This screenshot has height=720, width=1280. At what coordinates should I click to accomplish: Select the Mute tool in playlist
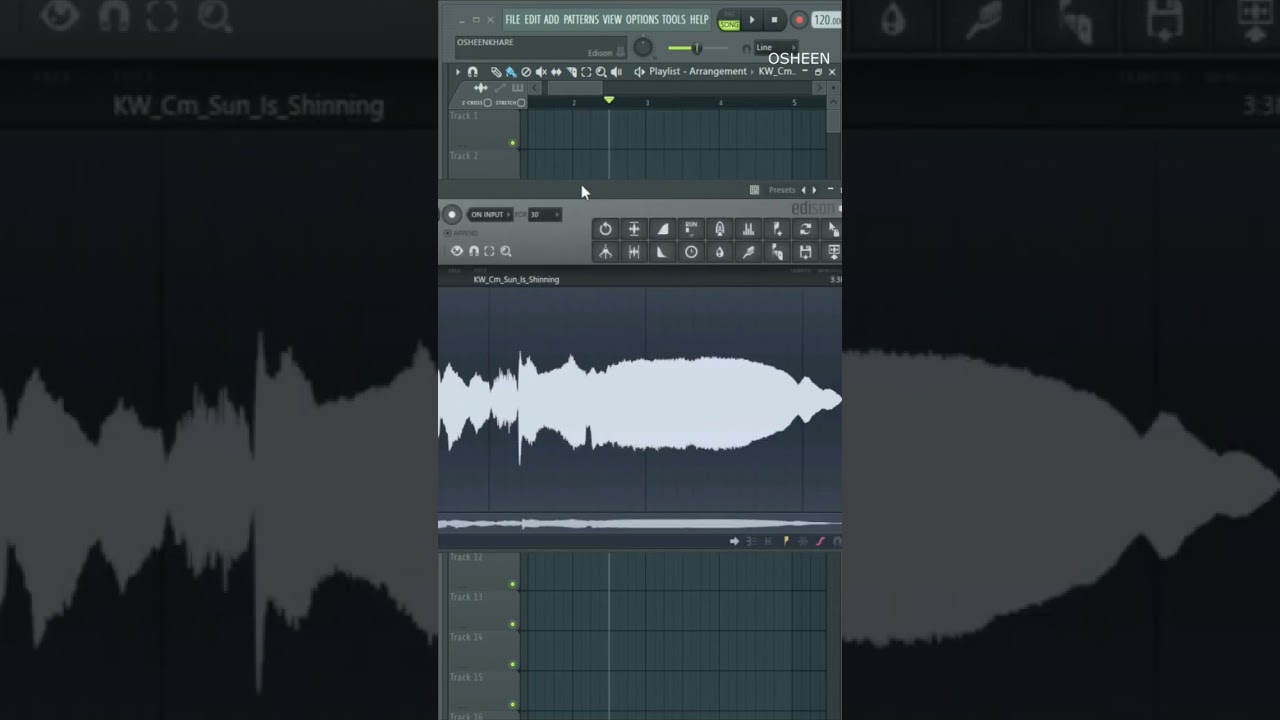[x=541, y=72]
